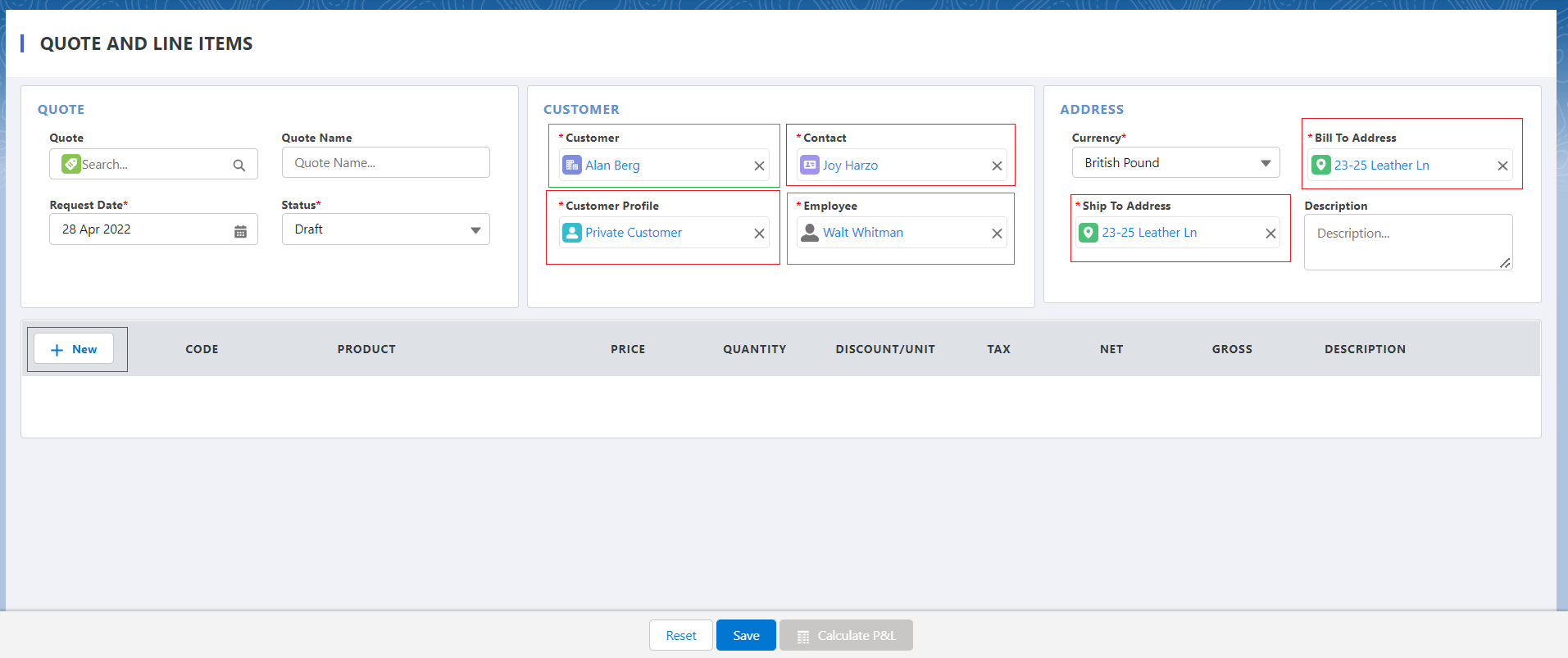Remove Joy Harzo from Contact field
This screenshot has width=1568, height=658.
click(997, 166)
